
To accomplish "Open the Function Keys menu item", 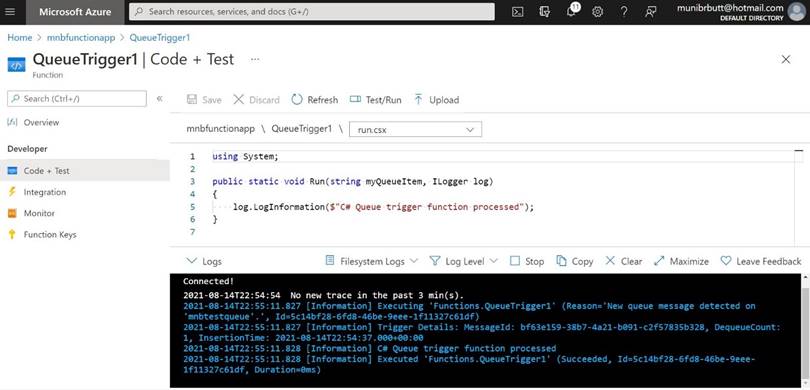I will click(50, 235).
